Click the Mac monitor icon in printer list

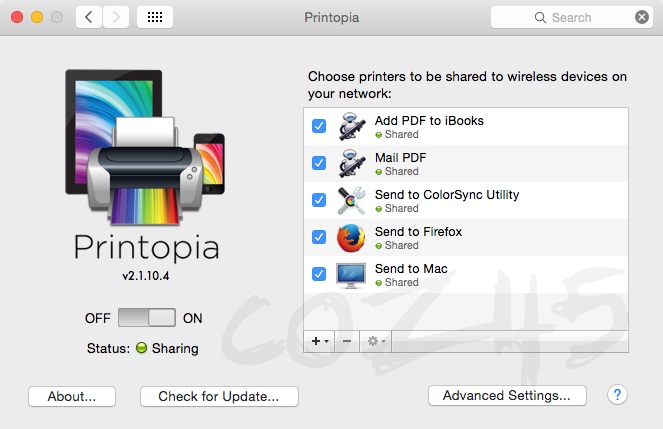pos(351,275)
